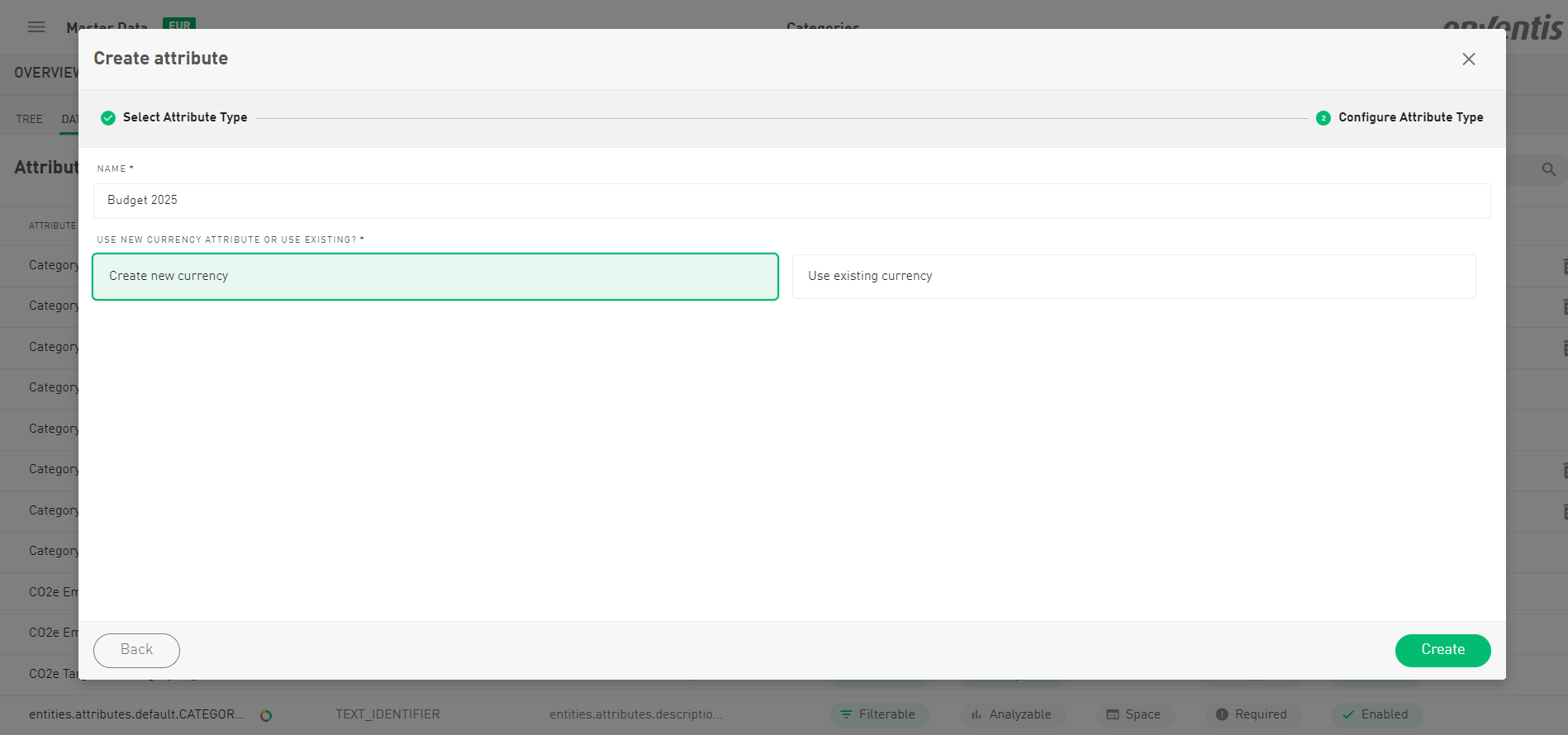This screenshot has height=735, width=1568.
Task: Focus the Name field with Budget 2025
Action: (x=791, y=201)
